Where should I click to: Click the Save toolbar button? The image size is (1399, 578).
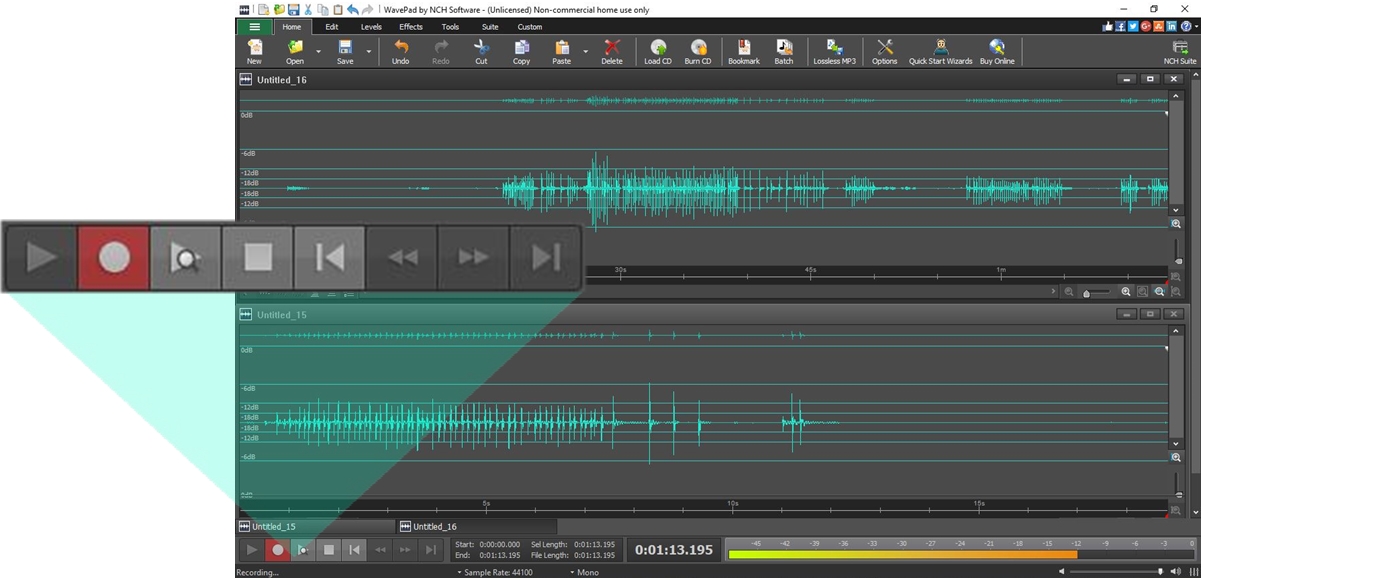[345, 52]
